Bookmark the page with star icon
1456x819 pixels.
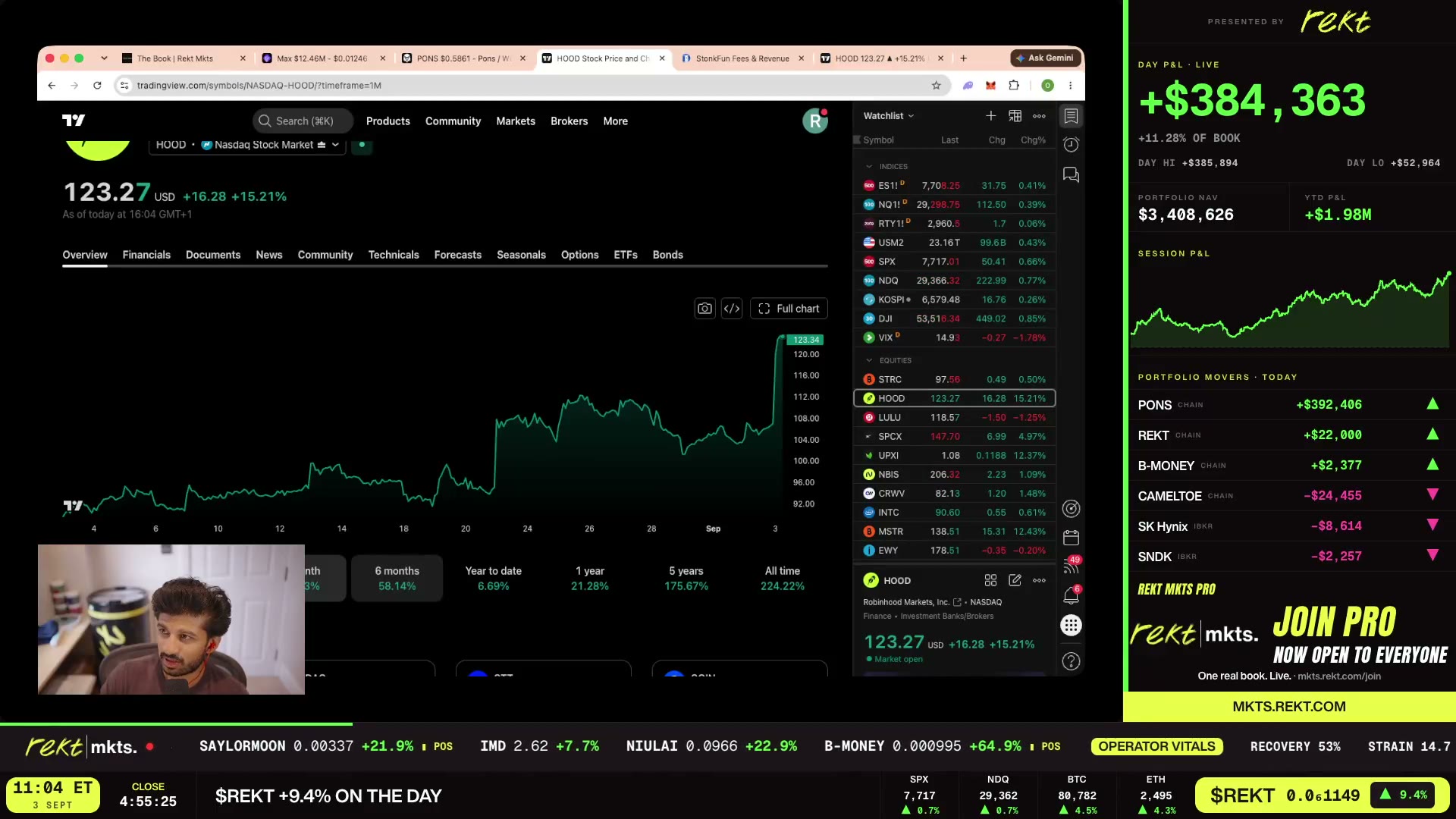(x=937, y=86)
